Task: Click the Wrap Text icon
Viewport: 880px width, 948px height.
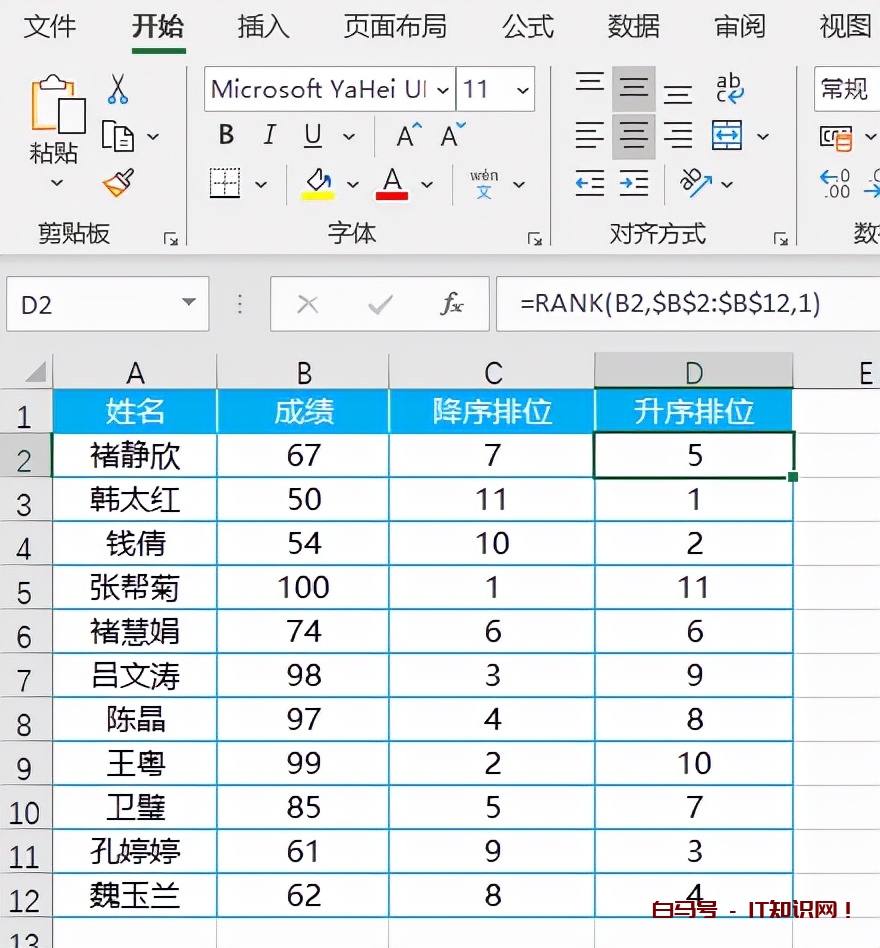Action: pos(729,90)
